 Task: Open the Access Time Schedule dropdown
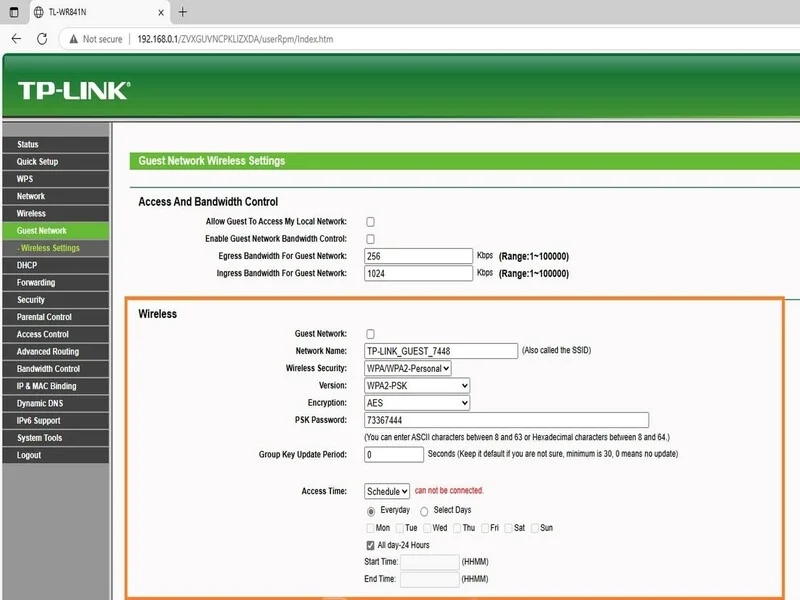387,491
